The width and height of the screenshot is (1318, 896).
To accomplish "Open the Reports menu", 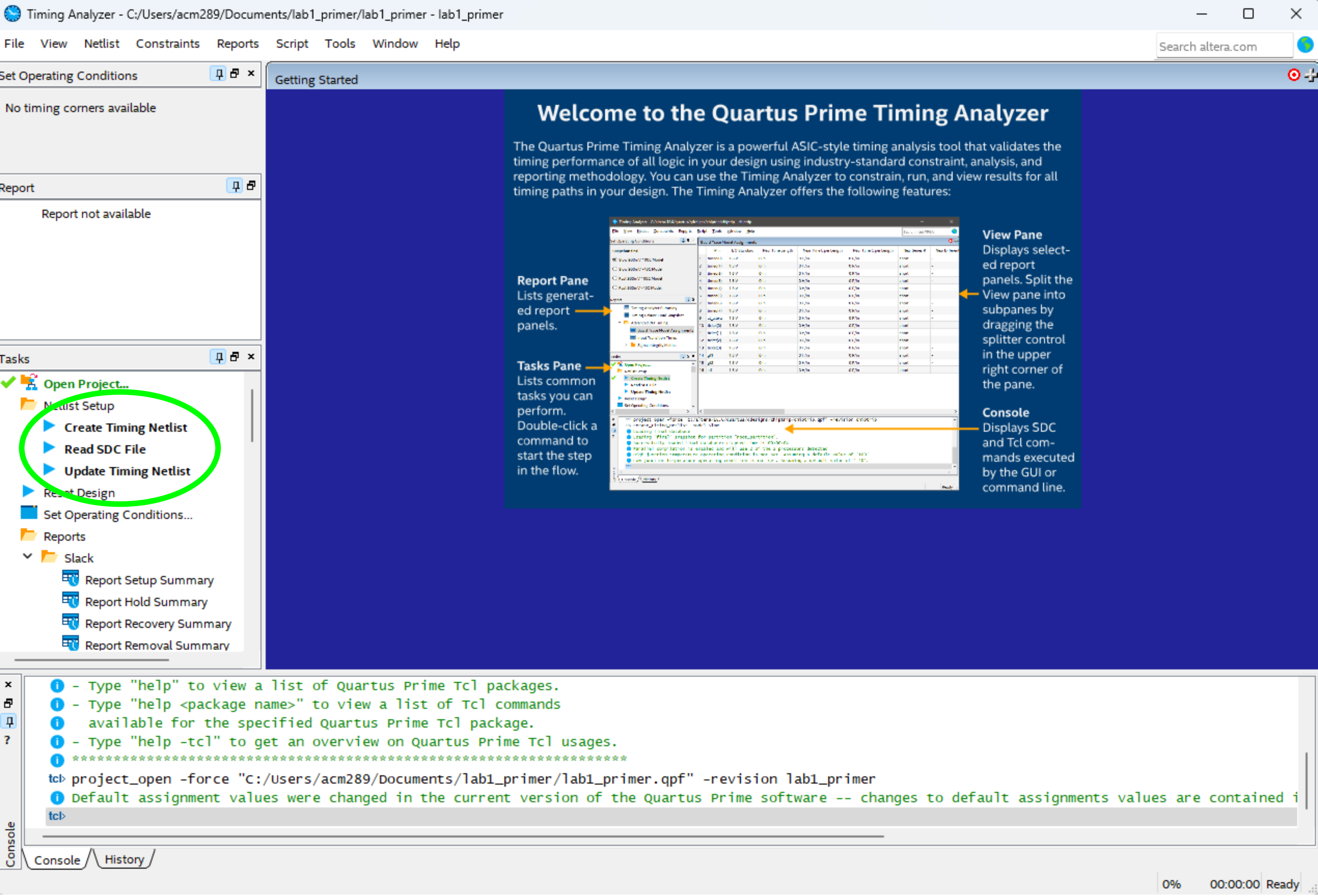I will 238,44.
